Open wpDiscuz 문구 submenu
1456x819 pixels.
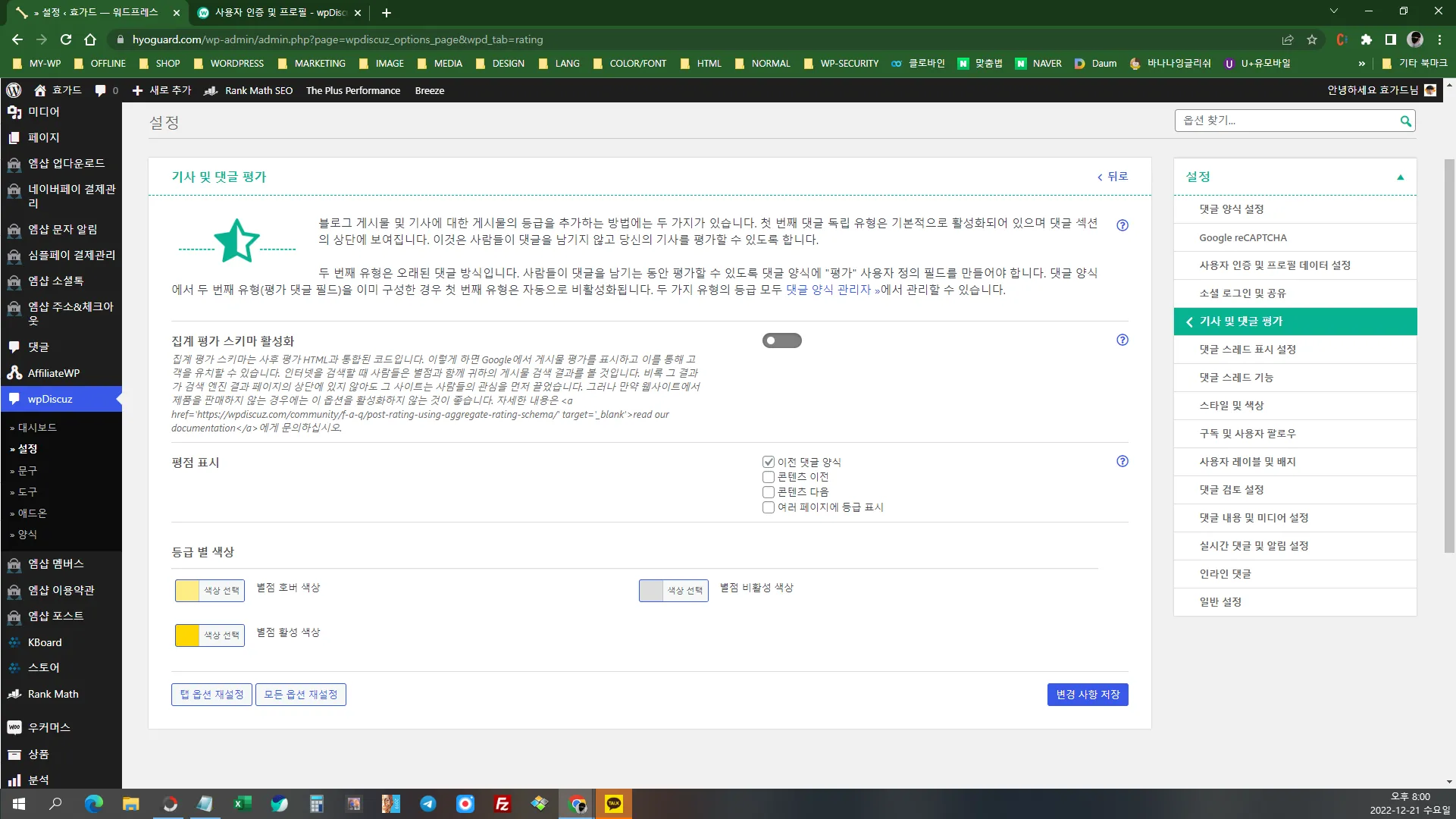coord(27,470)
